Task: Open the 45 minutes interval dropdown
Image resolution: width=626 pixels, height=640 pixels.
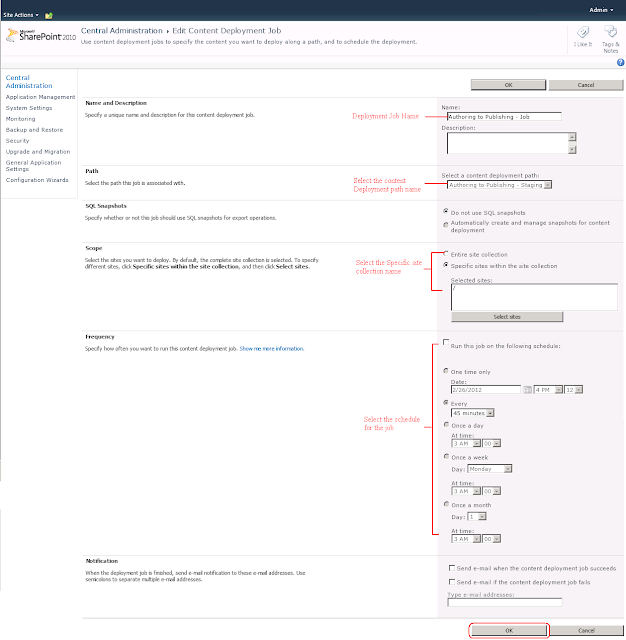Action: coord(473,413)
